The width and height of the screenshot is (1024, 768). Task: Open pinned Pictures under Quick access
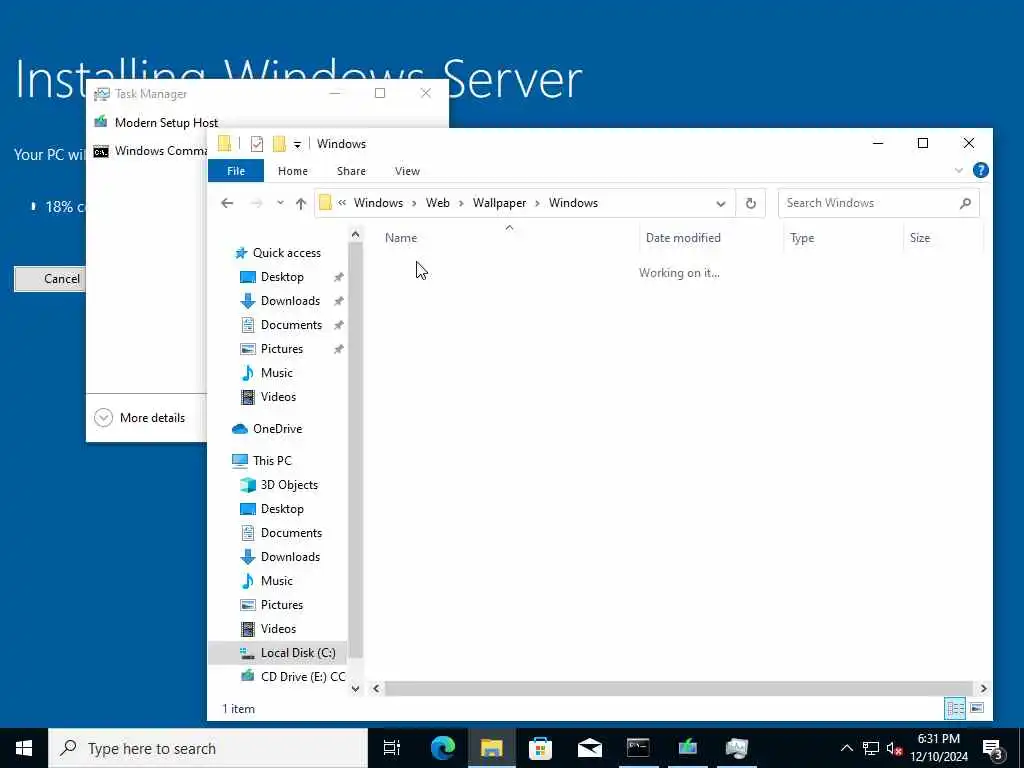pyautogui.click(x=281, y=349)
